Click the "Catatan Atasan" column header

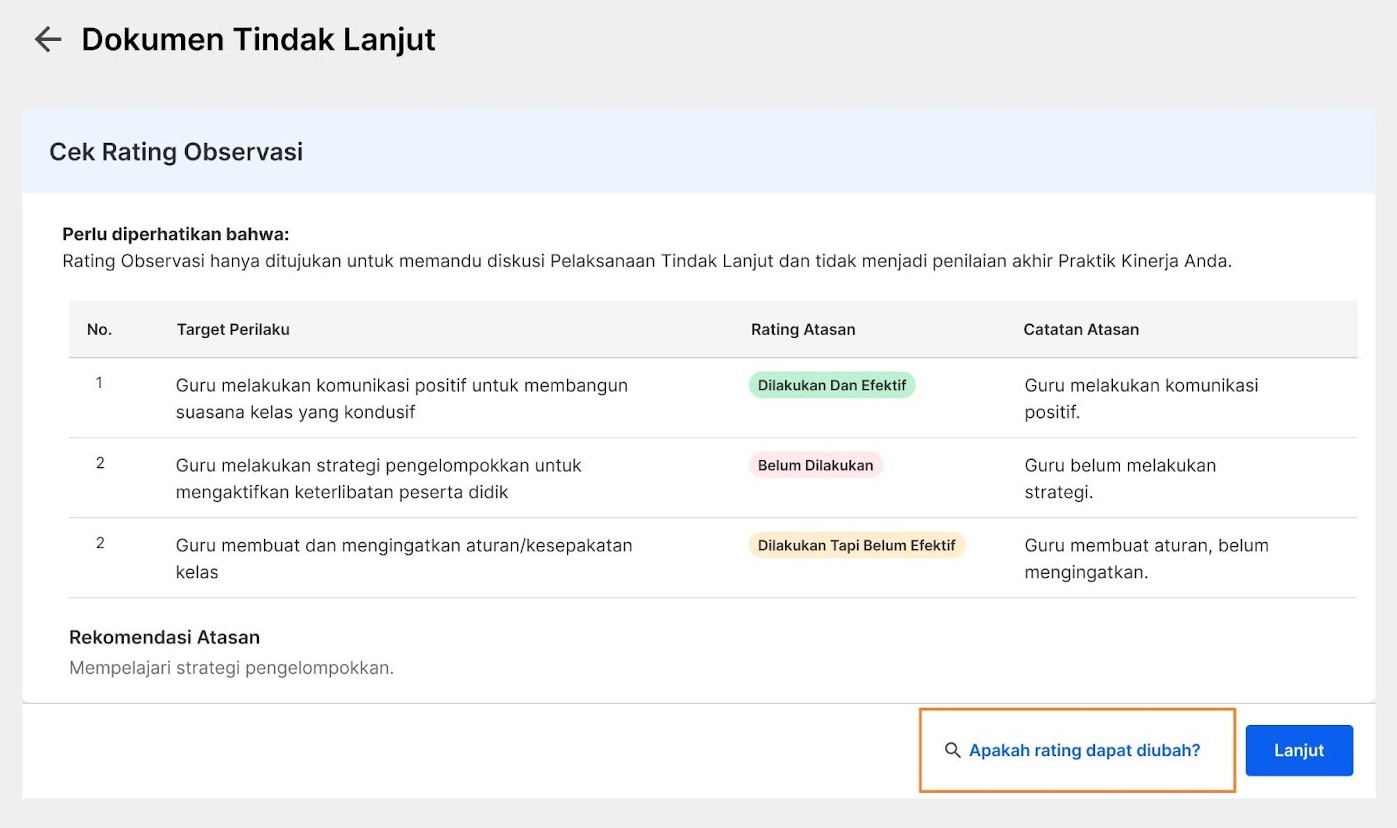point(1081,329)
